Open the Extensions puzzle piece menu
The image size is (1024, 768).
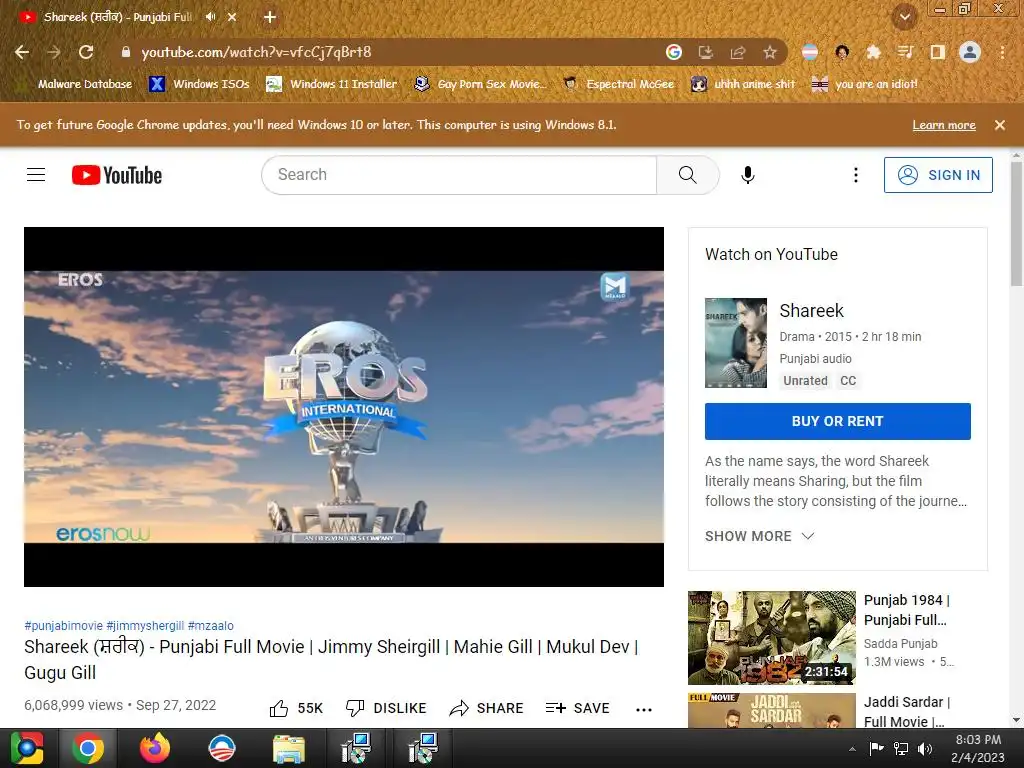874,52
